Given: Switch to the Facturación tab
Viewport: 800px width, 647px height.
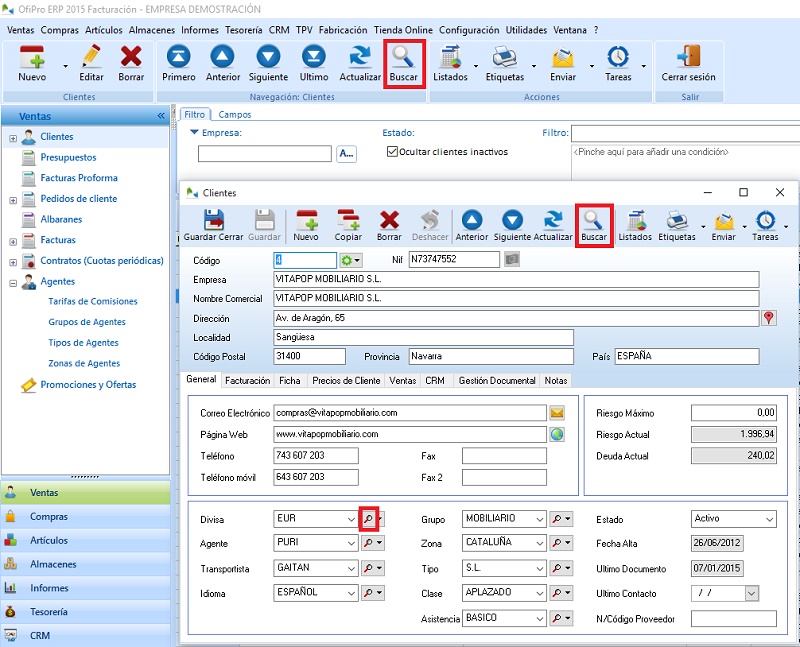Looking at the screenshot, I should pos(247,380).
